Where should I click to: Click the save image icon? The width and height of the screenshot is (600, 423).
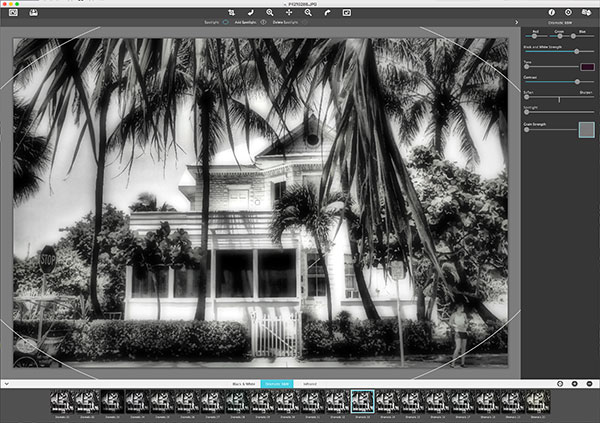pyautogui.click(x=34, y=13)
